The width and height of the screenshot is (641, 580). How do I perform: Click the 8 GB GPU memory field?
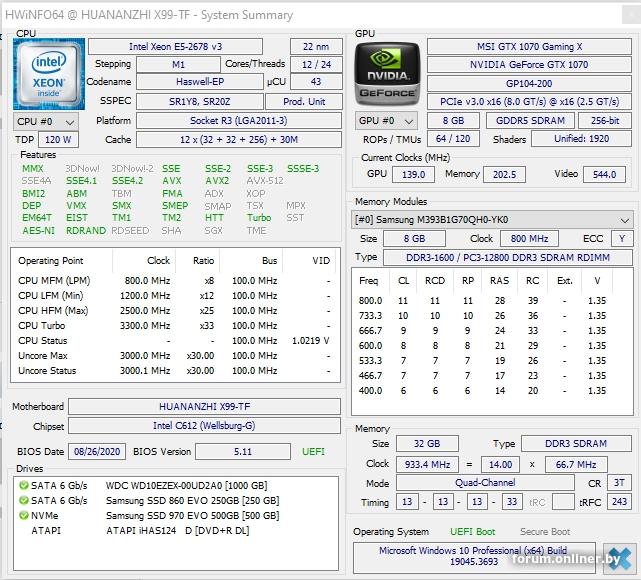point(453,121)
